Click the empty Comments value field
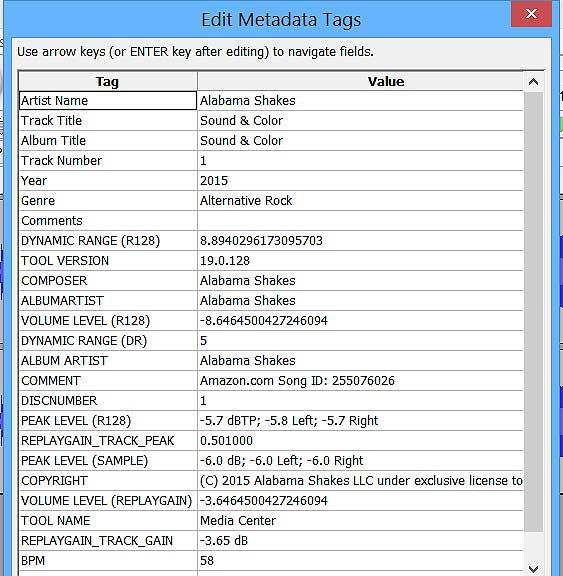 point(361,221)
